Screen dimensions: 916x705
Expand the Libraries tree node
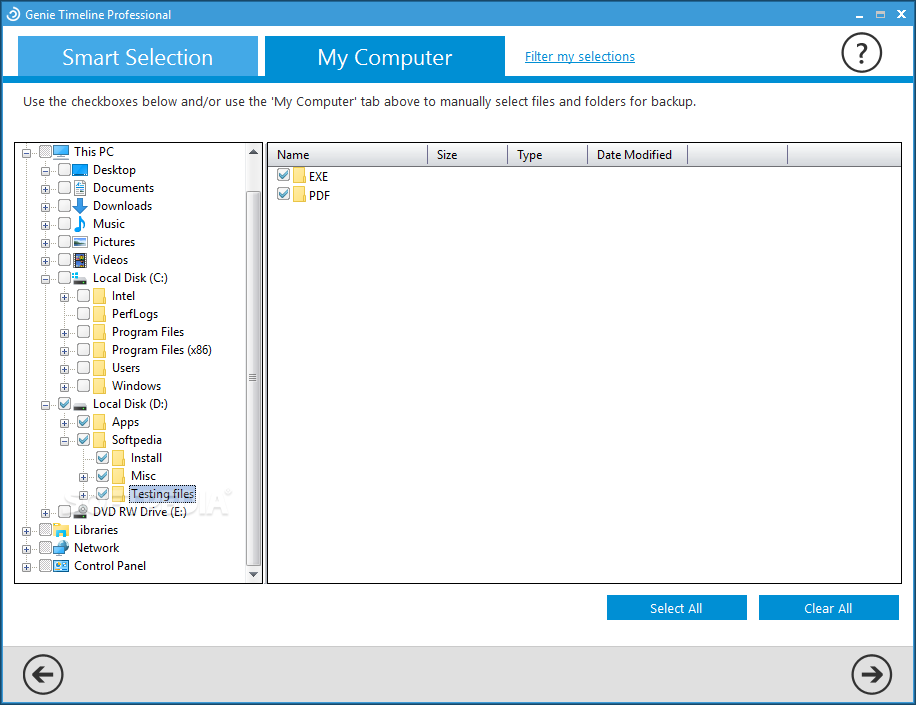pyautogui.click(x=26, y=532)
